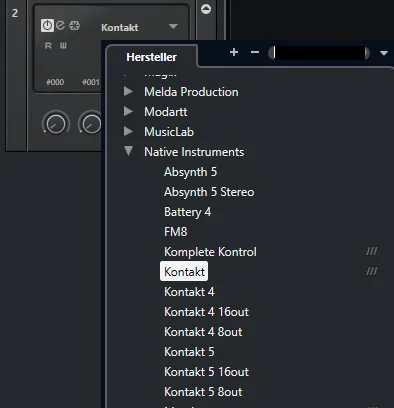This screenshot has width=394, height=408.
Task: Adjust the first quick control knob
Action: tap(56, 123)
